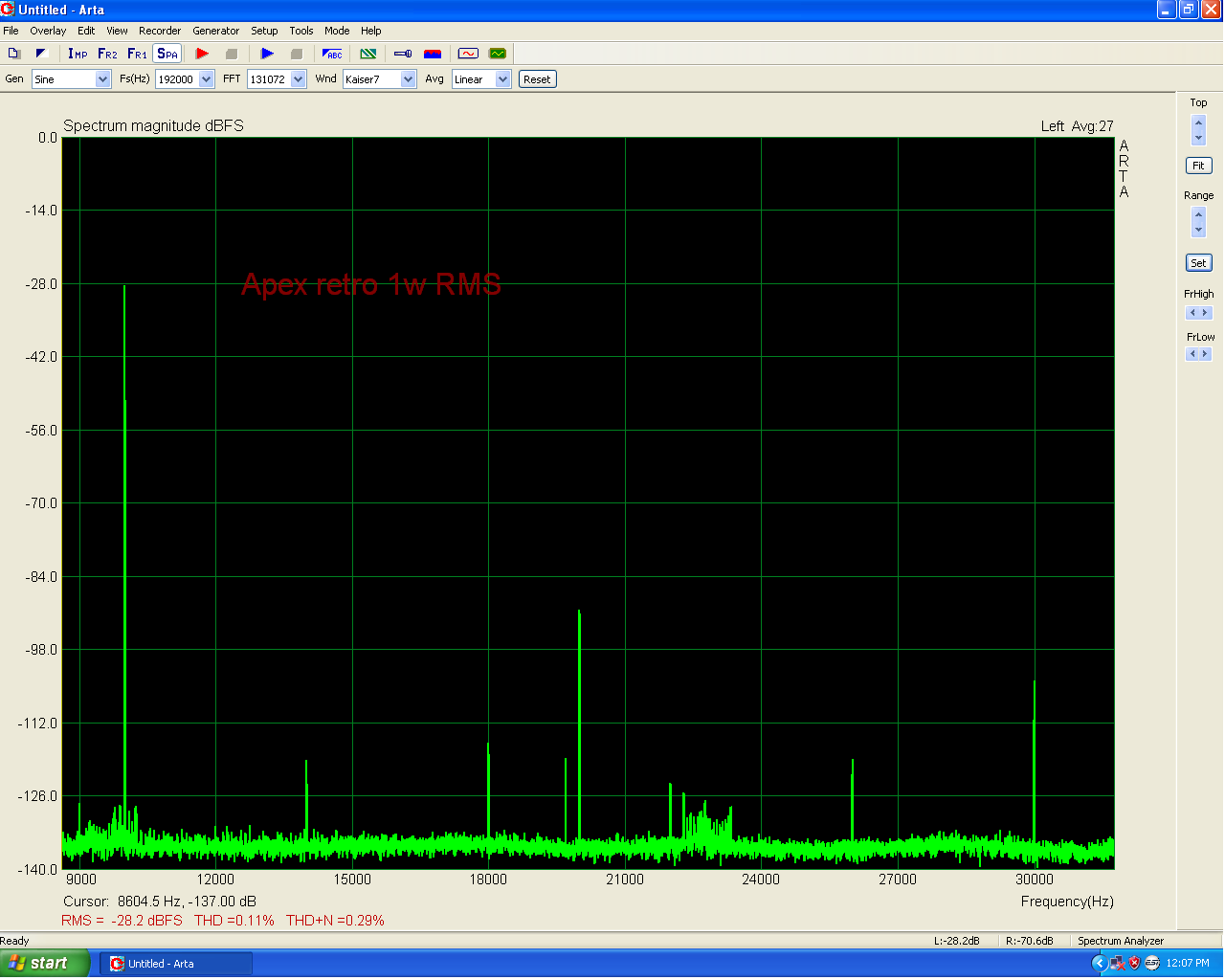Click the blue slider-shaped level icon

pos(403,54)
